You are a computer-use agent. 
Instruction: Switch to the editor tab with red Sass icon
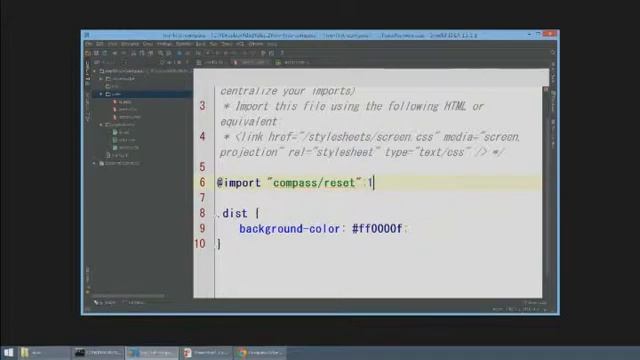point(250,62)
